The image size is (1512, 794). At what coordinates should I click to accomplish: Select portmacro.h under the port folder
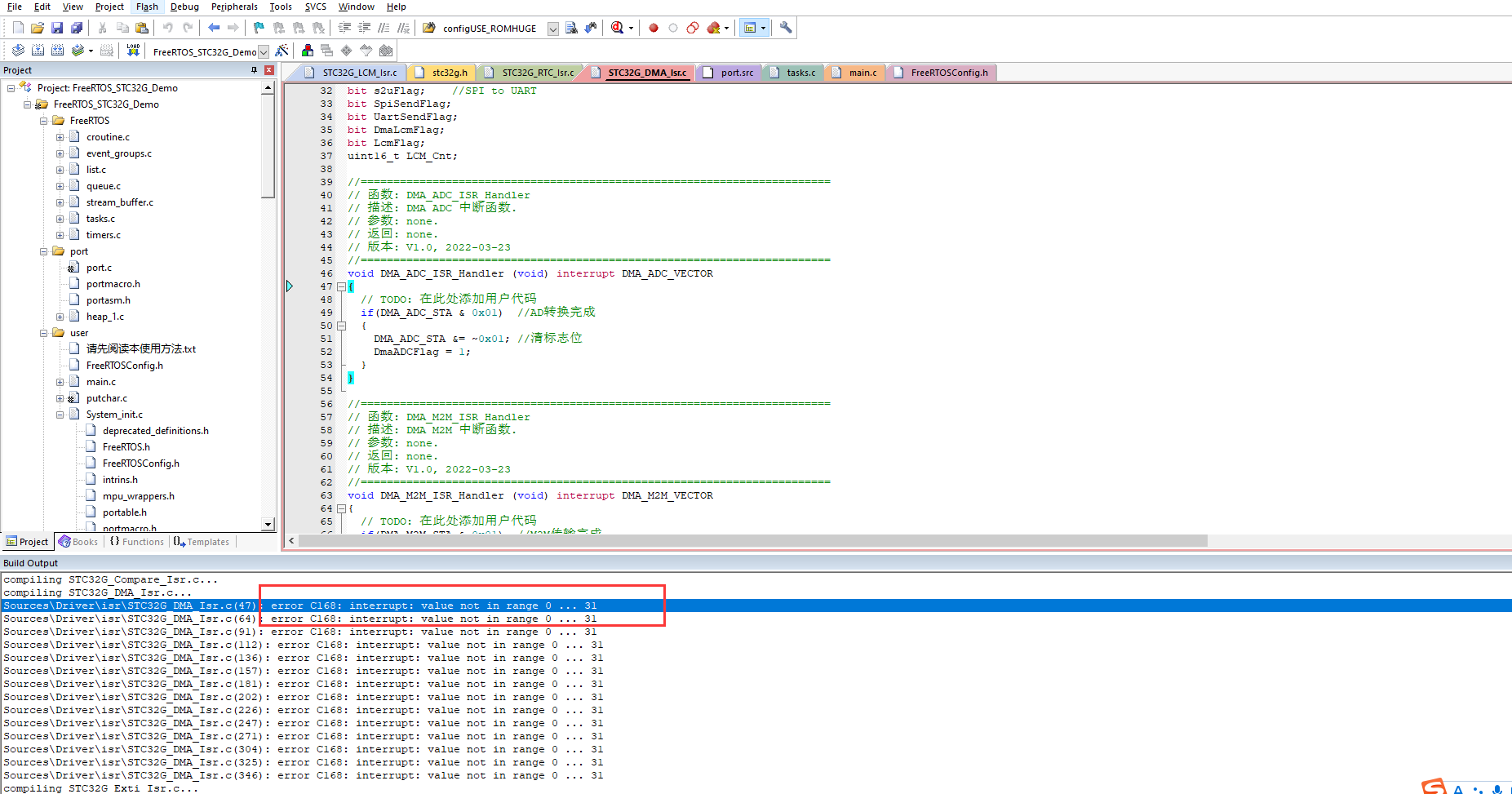pyautogui.click(x=113, y=284)
